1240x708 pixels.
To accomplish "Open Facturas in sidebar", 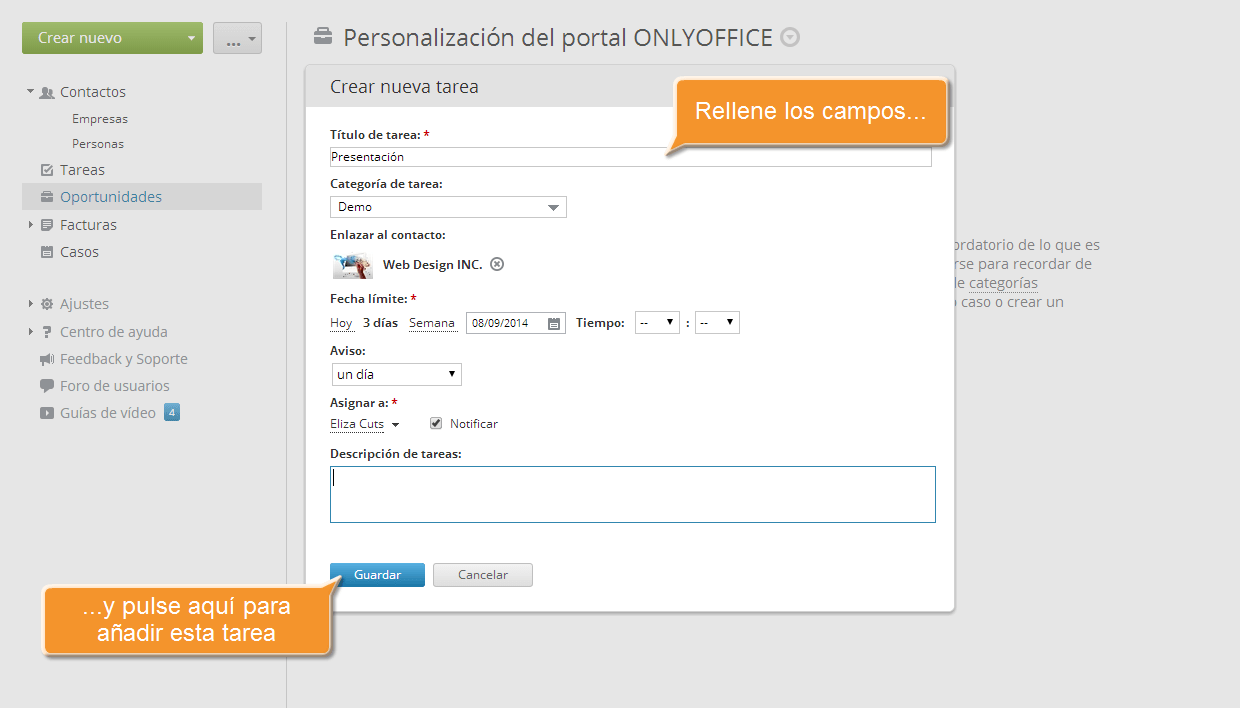I will point(88,225).
